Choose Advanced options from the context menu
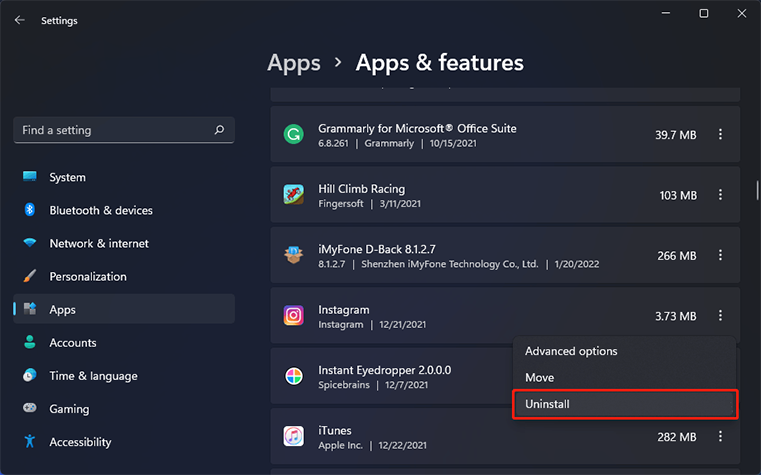 pos(624,351)
